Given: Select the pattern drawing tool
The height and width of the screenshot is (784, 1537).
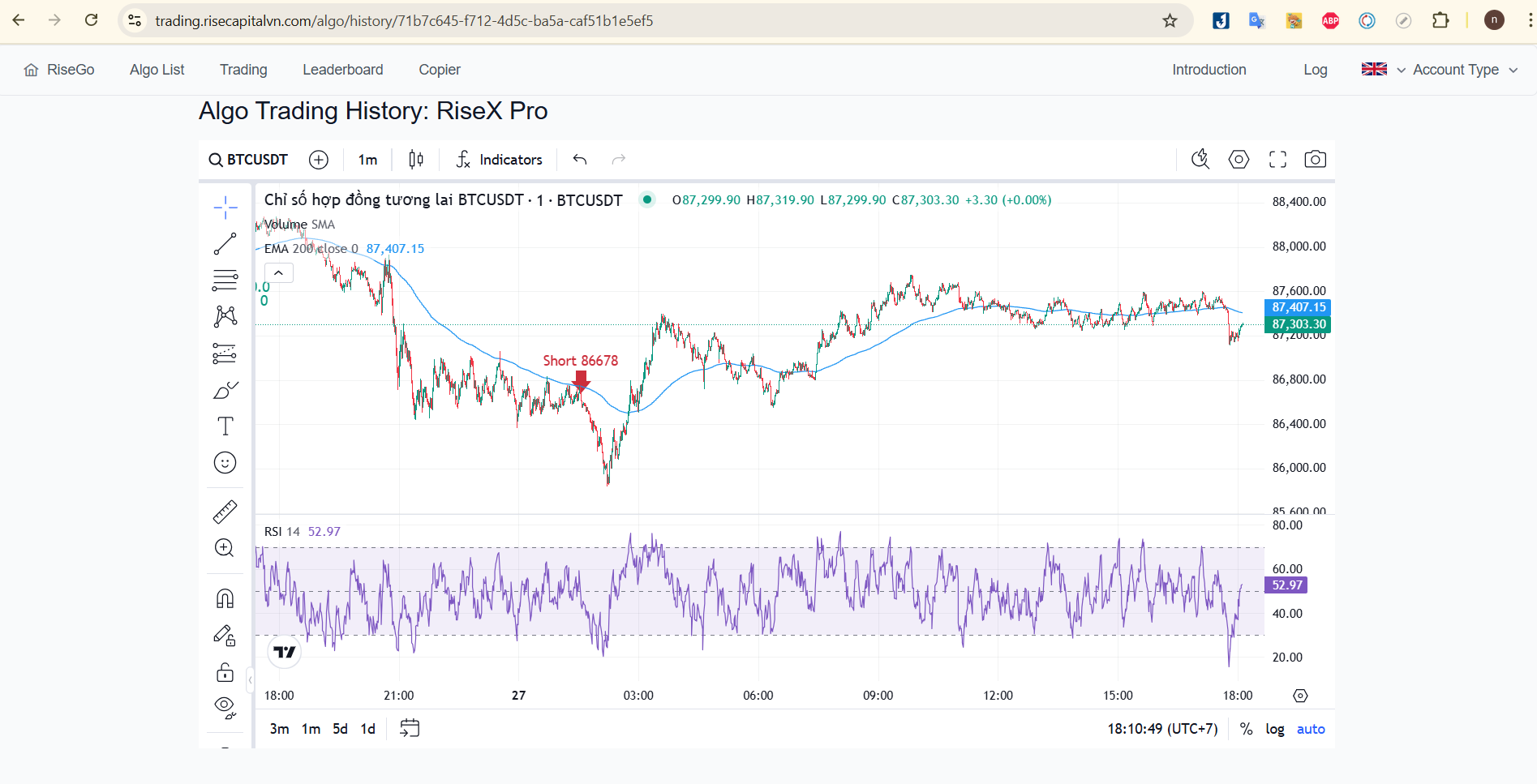Looking at the screenshot, I should pyautogui.click(x=225, y=317).
